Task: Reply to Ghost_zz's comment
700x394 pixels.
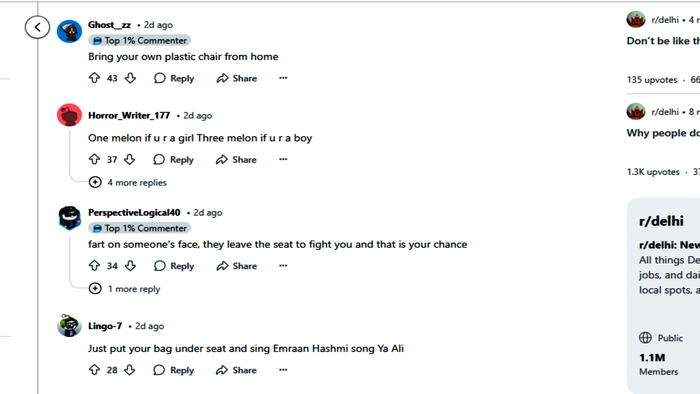Action: (174, 78)
